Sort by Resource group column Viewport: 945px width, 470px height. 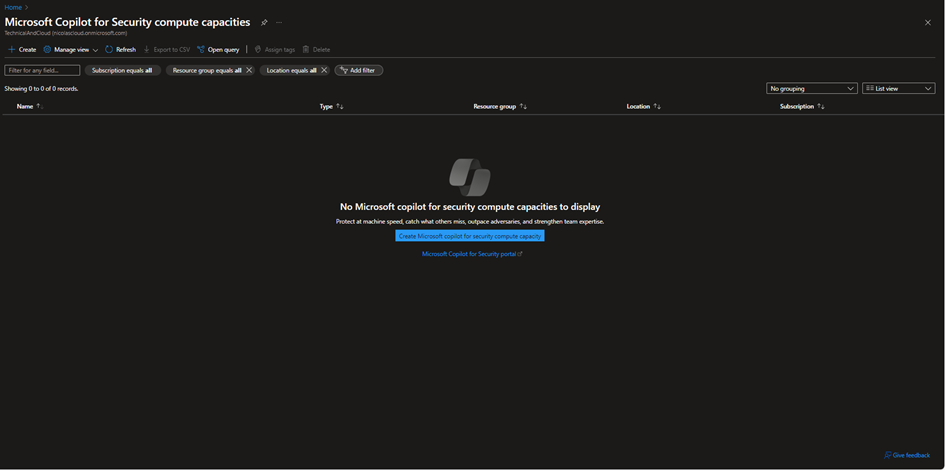[x=523, y=106]
